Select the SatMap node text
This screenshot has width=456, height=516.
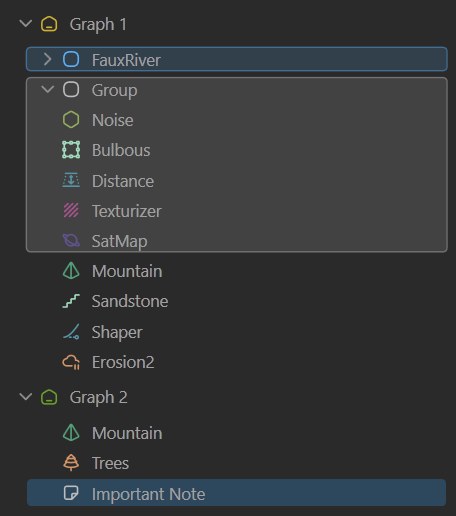(x=119, y=241)
